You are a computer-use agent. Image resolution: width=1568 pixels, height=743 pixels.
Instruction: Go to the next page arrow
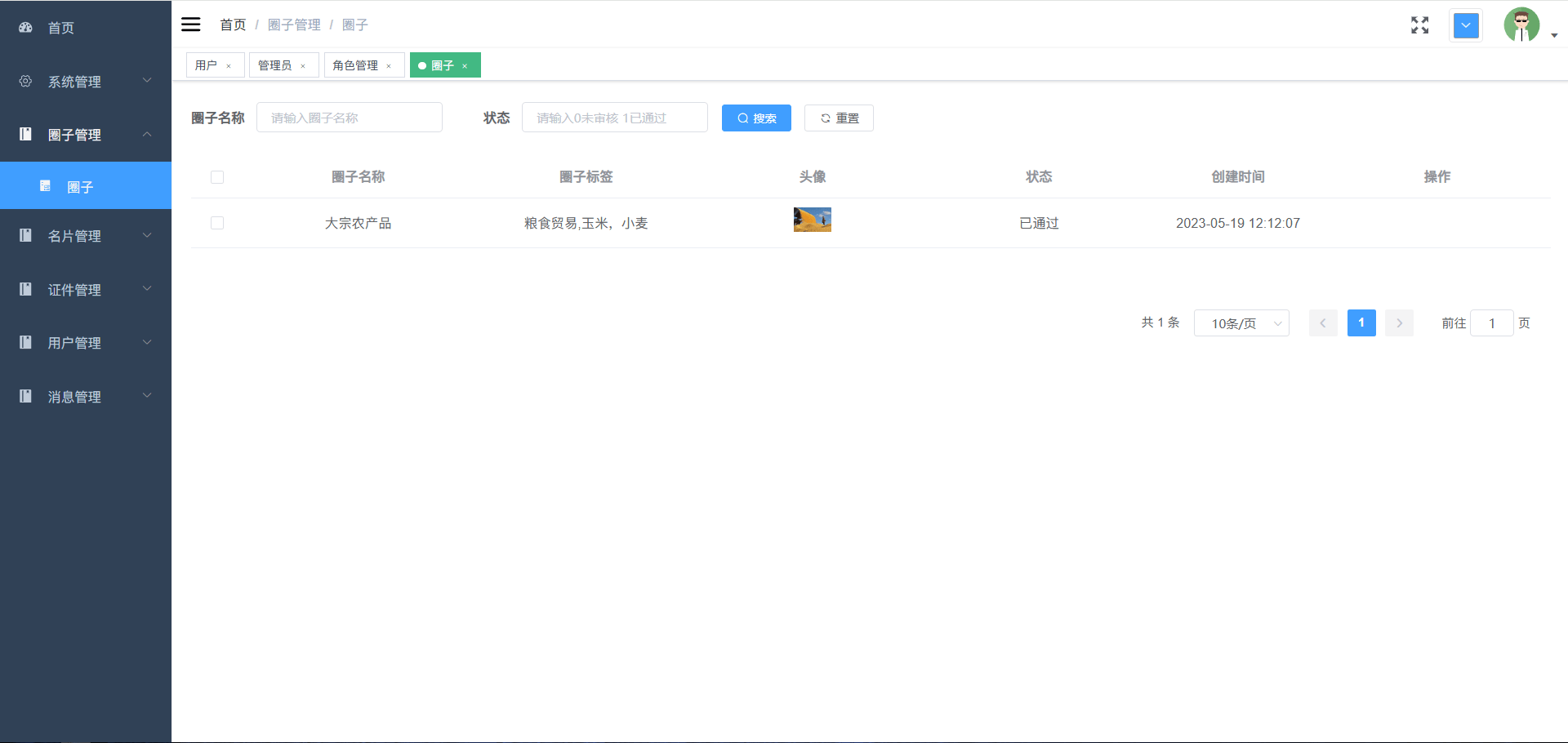pos(1399,323)
